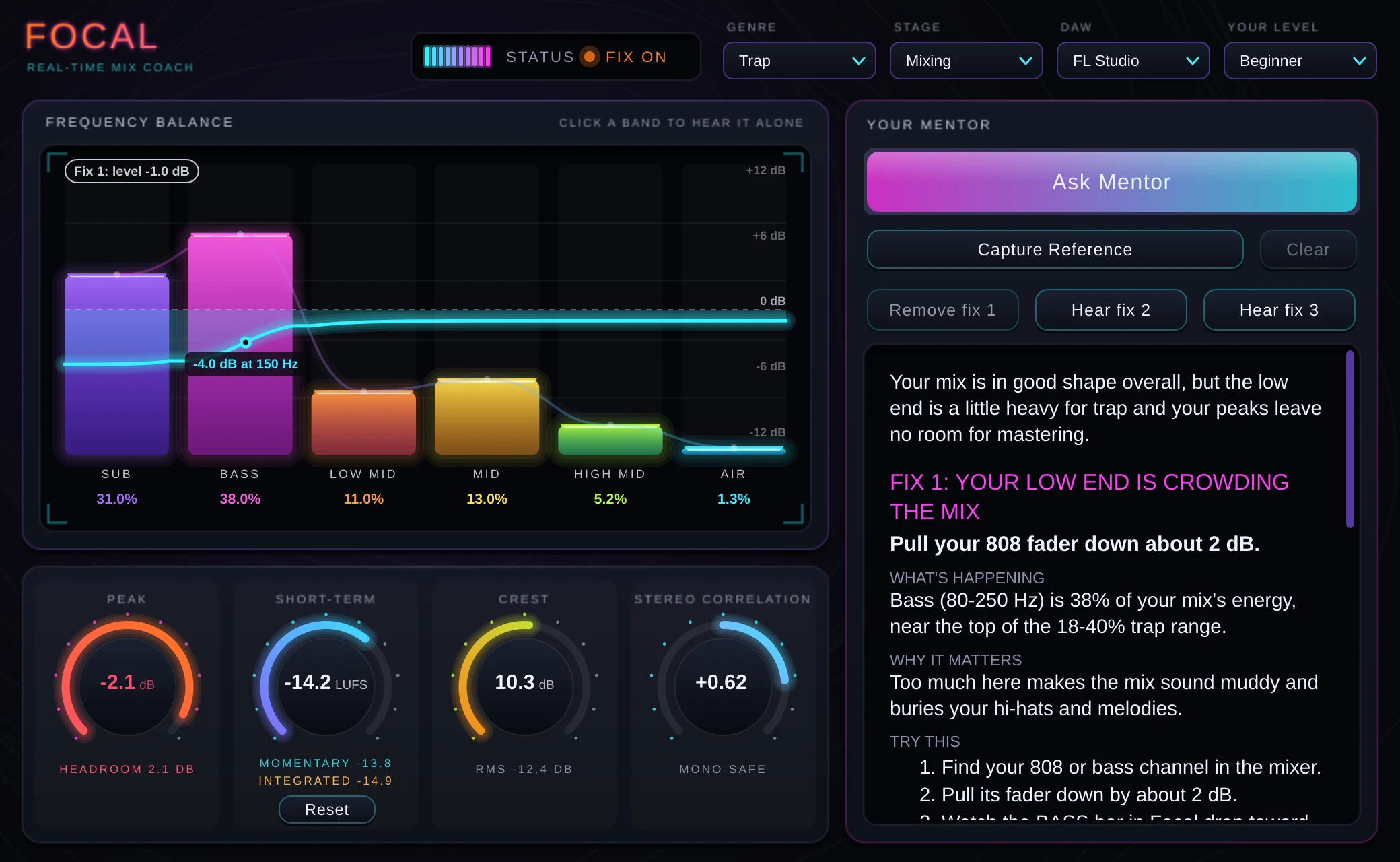Viewport: 1400px width, 862px height.
Task: Click 'RMS -12.4 DB' readout
Action: pos(524,769)
